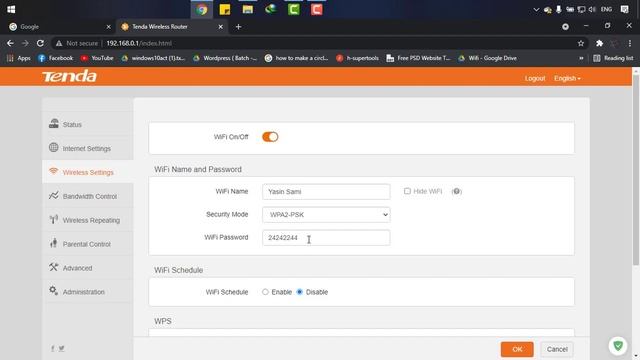Open the English language dropdown

click(567, 78)
